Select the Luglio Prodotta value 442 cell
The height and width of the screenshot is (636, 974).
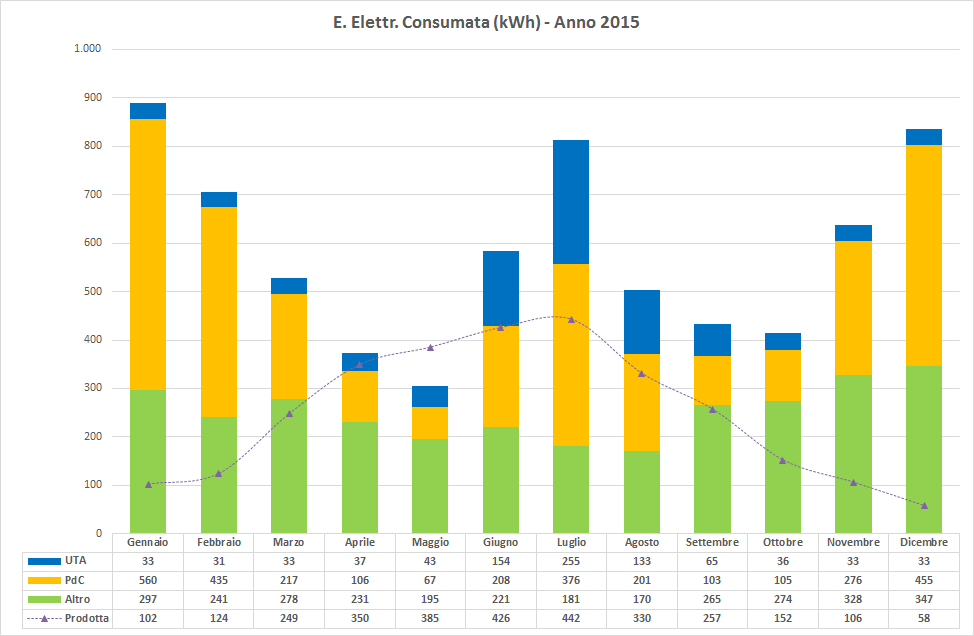tap(571, 618)
